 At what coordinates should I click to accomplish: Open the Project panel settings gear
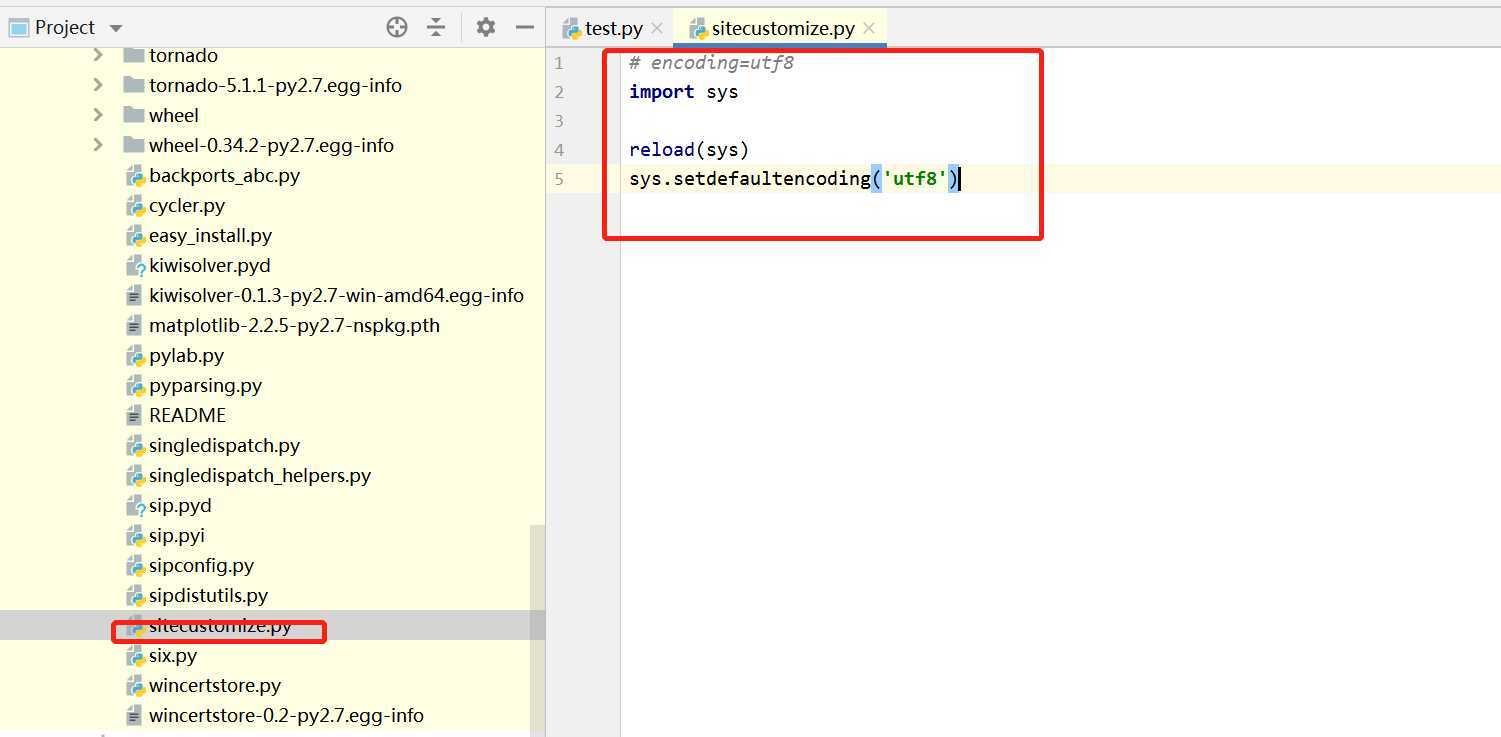click(486, 27)
